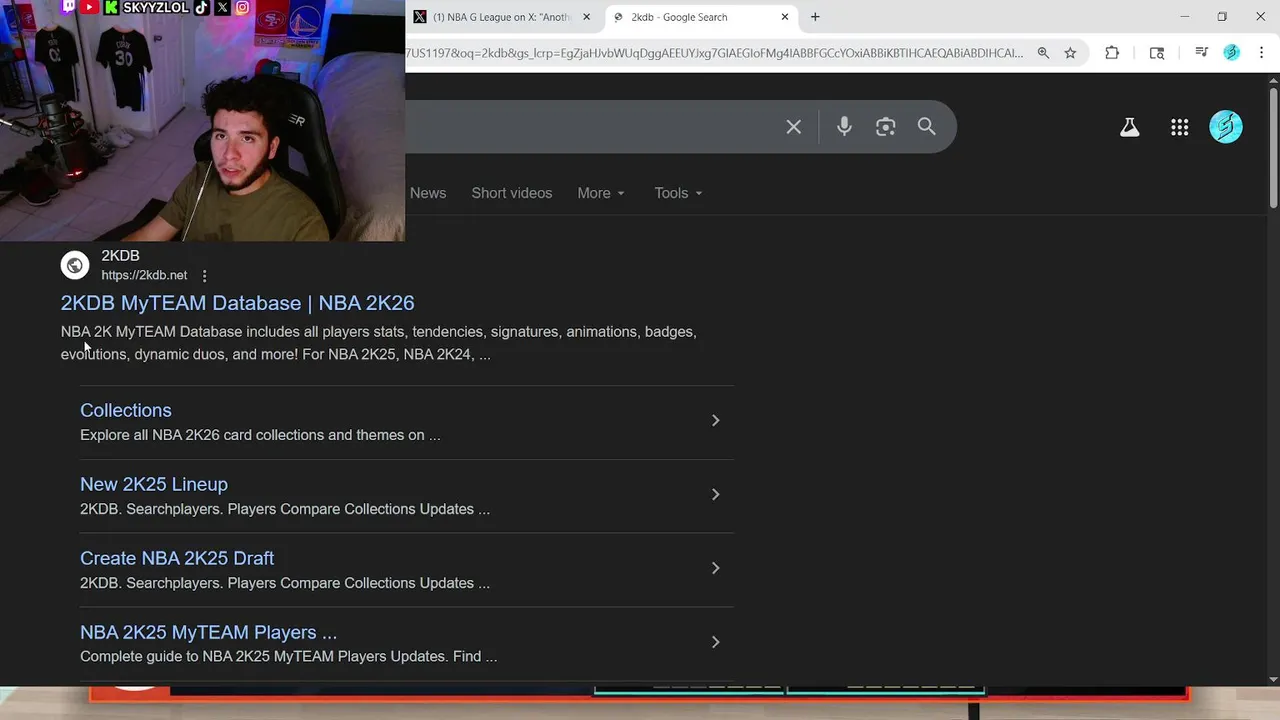The image size is (1280, 720).
Task: Click the scrollbar up arrow
Action: click(1273, 80)
